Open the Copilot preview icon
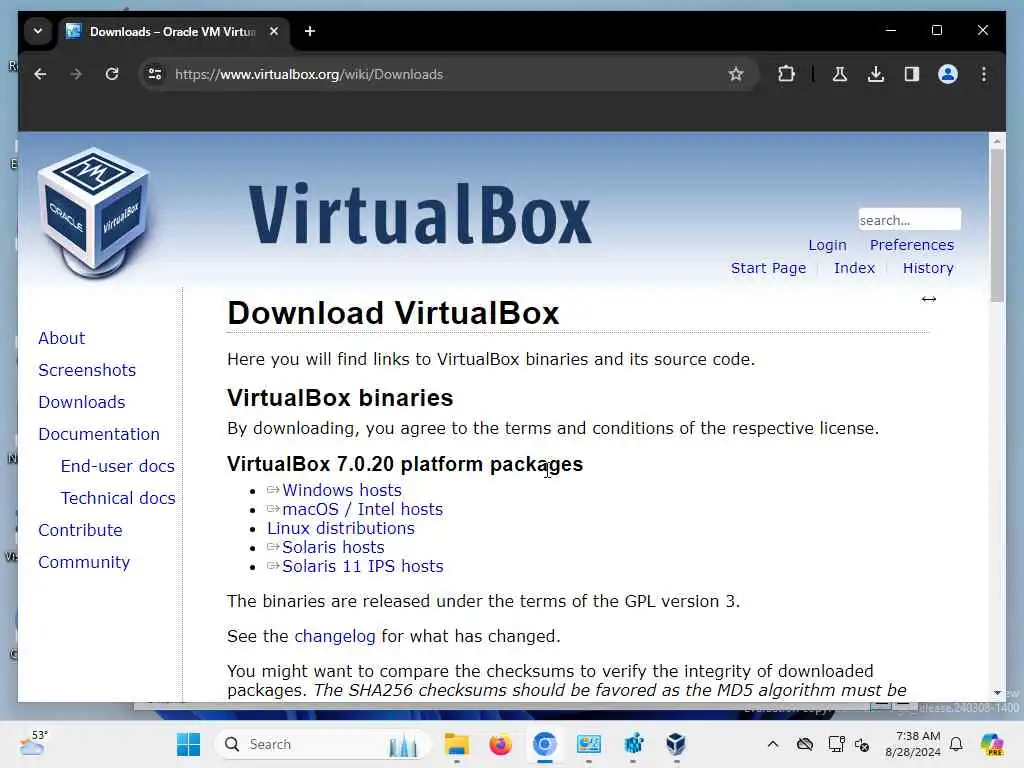This screenshot has height=768, width=1024. [992, 744]
